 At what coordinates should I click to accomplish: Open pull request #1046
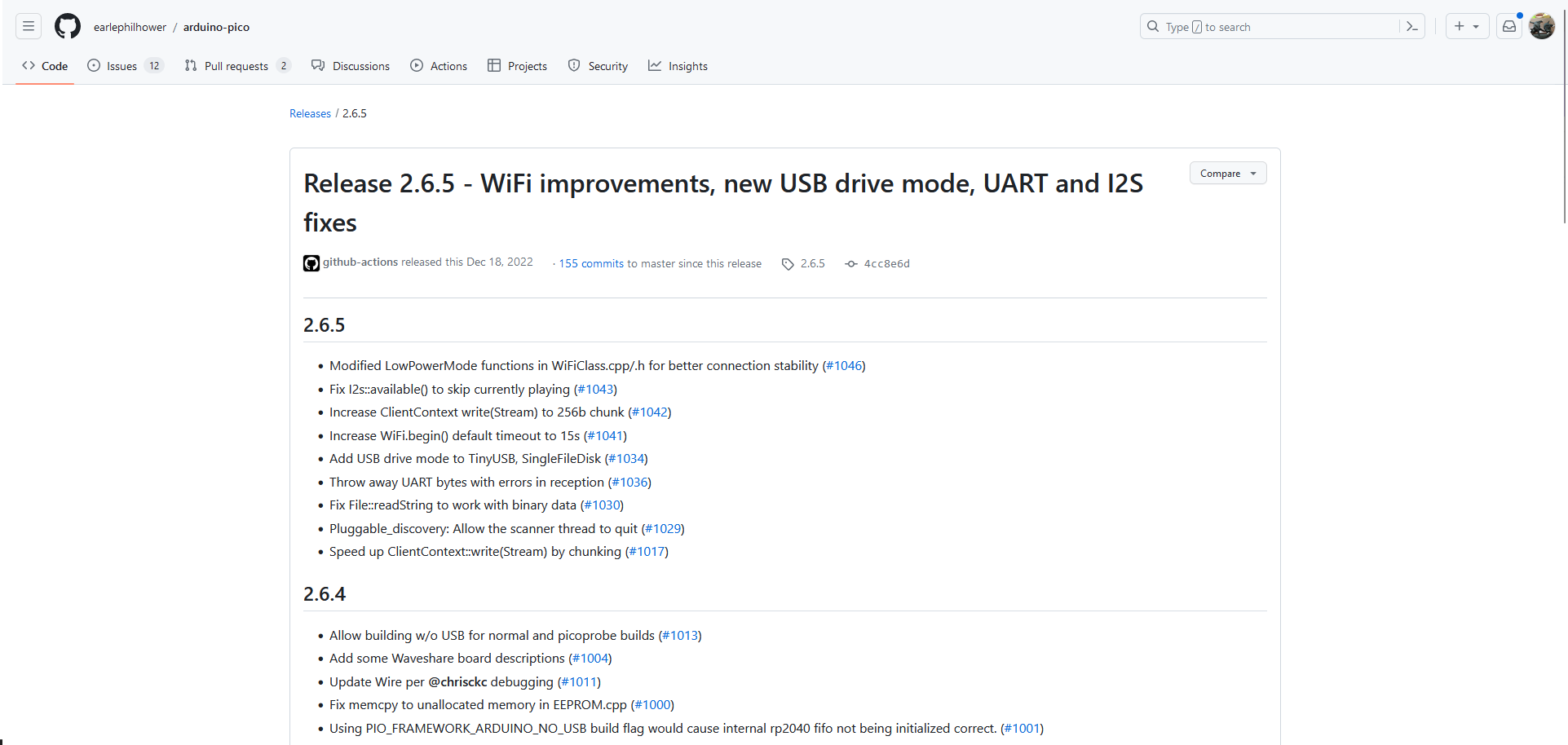coord(844,366)
